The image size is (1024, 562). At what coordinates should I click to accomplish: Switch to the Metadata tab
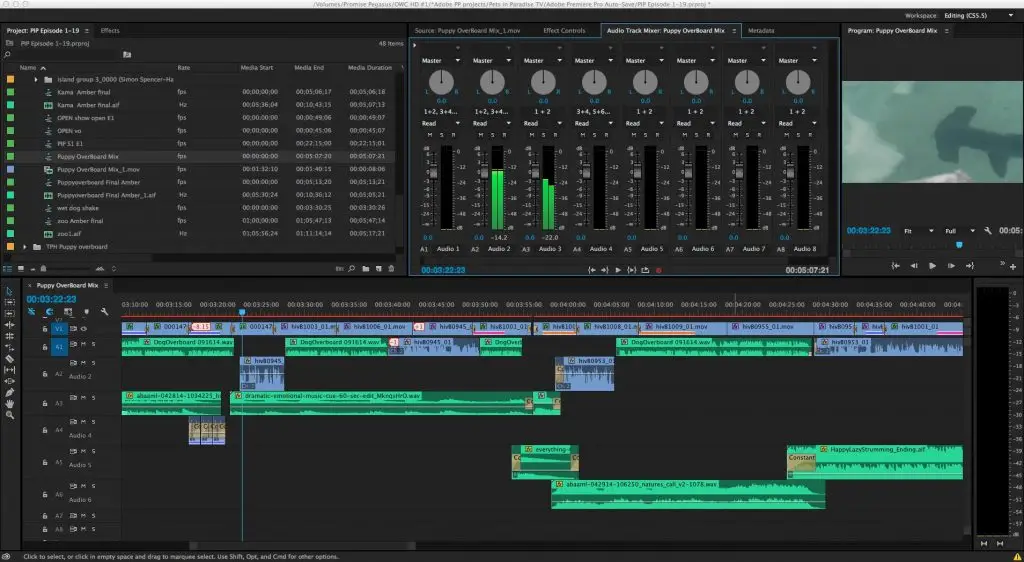761,31
